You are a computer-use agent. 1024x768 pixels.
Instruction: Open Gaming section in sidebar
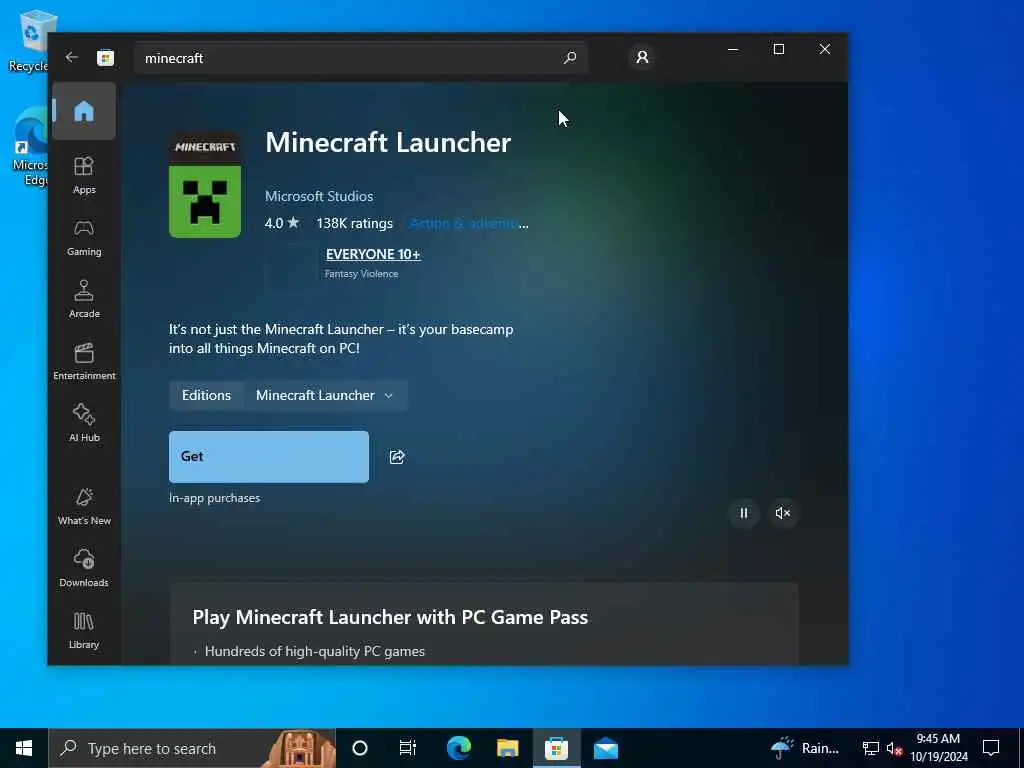pyautogui.click(x=84, y=237)
